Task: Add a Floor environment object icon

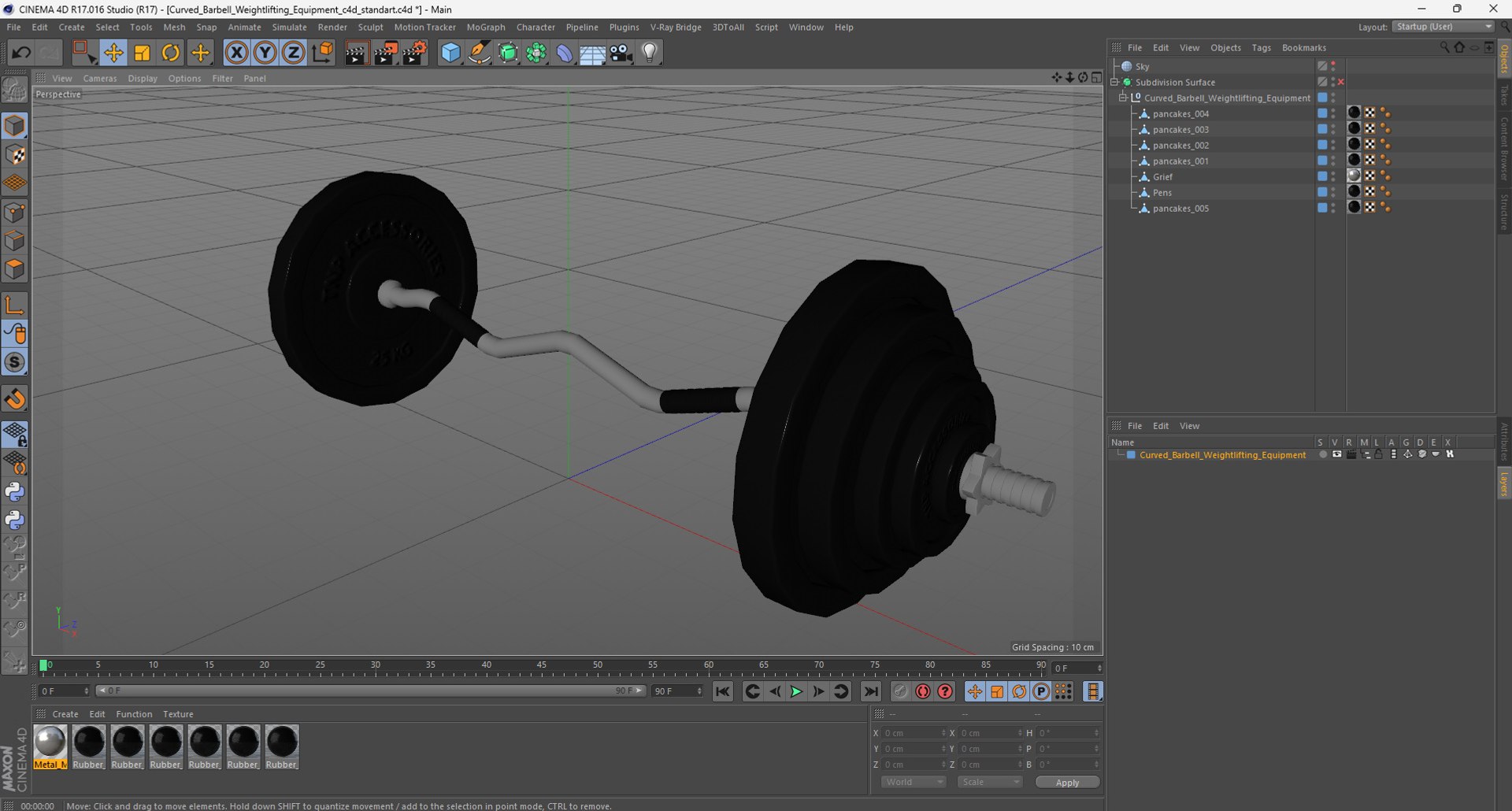Action: coord(592,53)
